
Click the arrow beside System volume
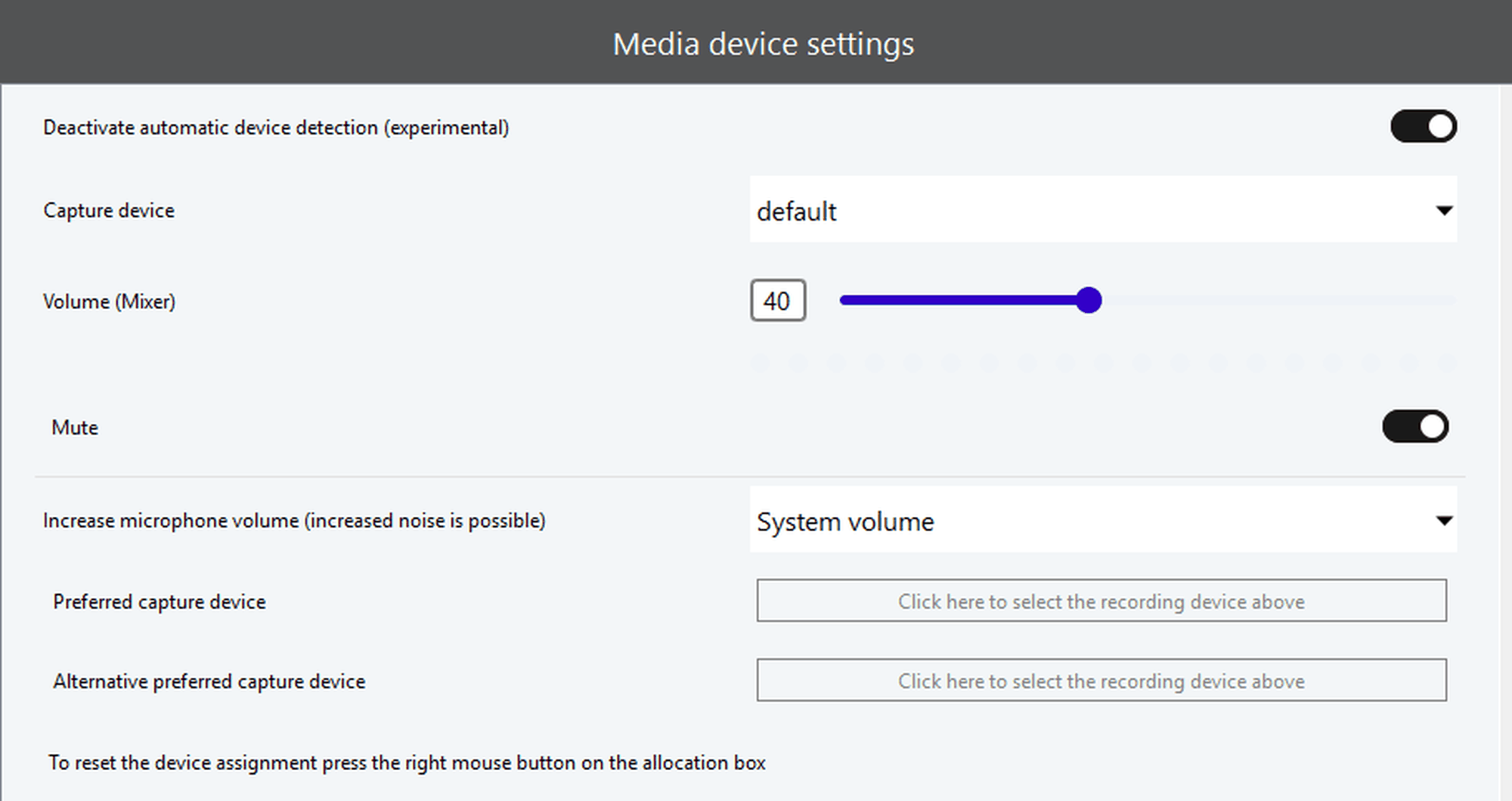[1444, 521]
